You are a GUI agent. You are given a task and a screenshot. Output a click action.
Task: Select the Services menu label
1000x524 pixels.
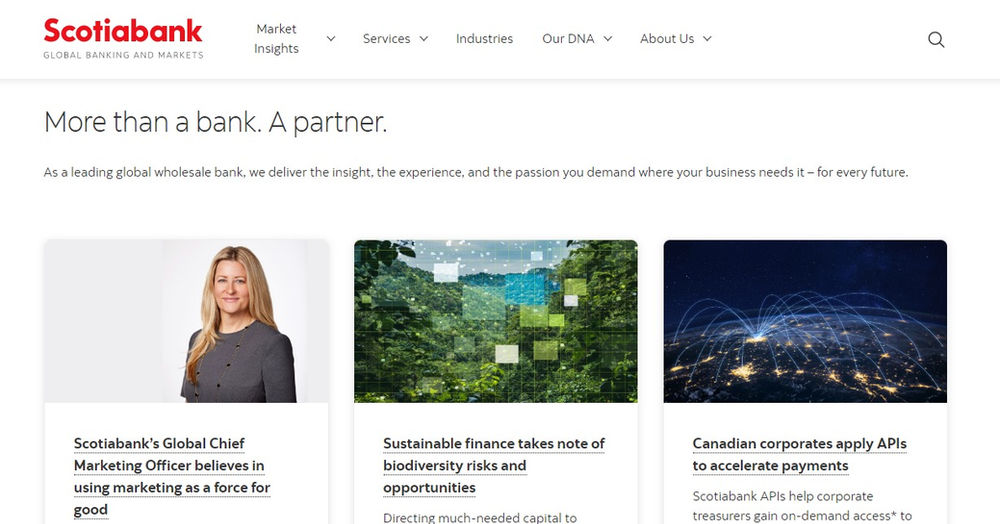pos(386,39)
